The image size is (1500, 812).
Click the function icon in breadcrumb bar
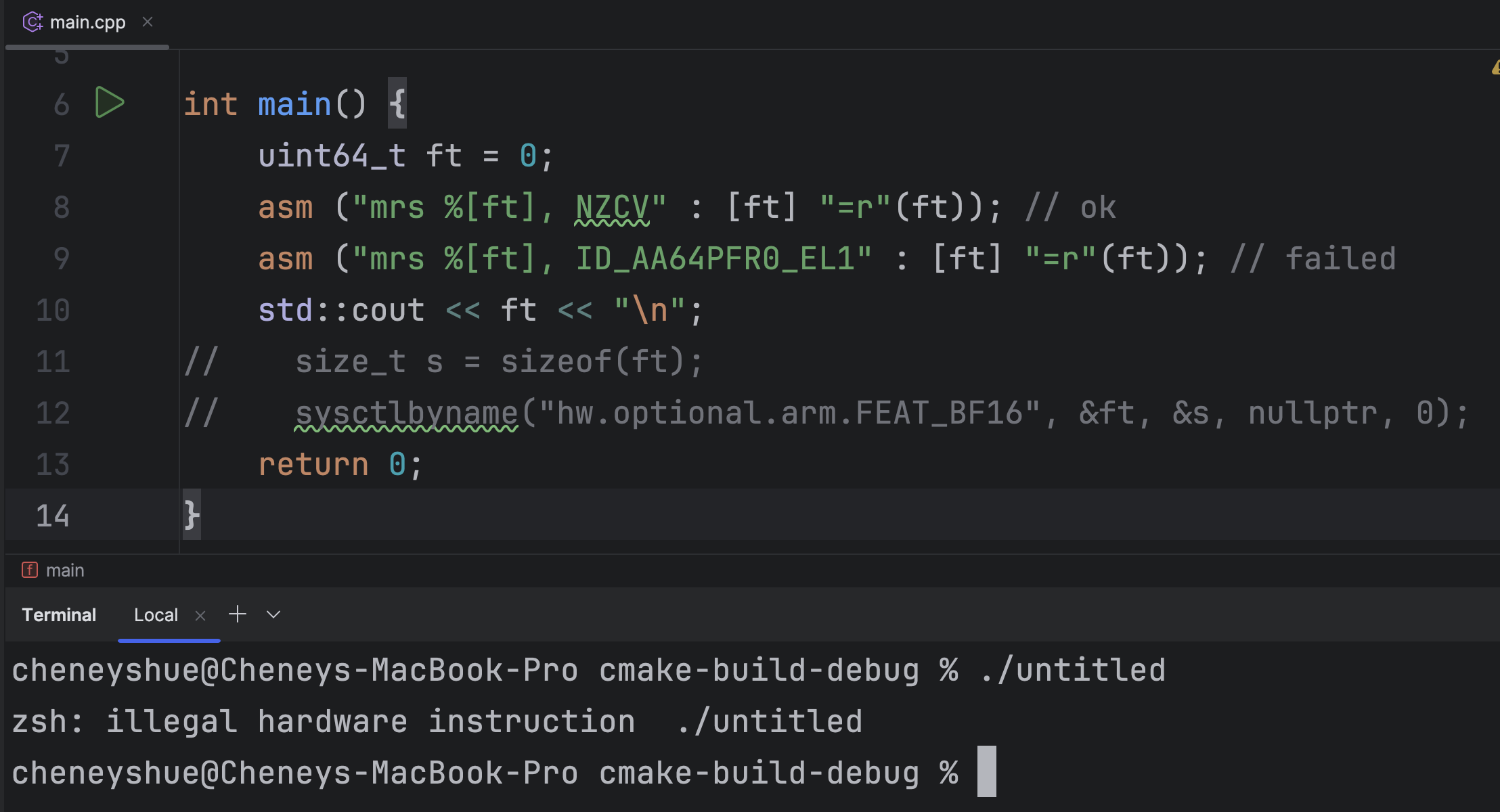tap(30, 570)
